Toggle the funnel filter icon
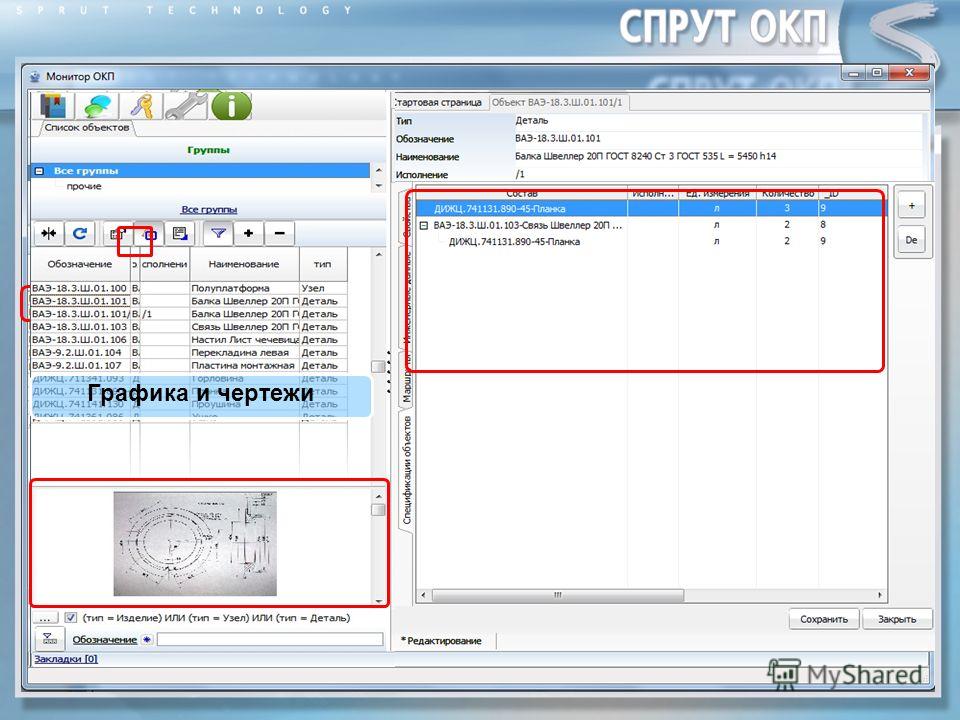Screen dimensions: 960x720 218,233
